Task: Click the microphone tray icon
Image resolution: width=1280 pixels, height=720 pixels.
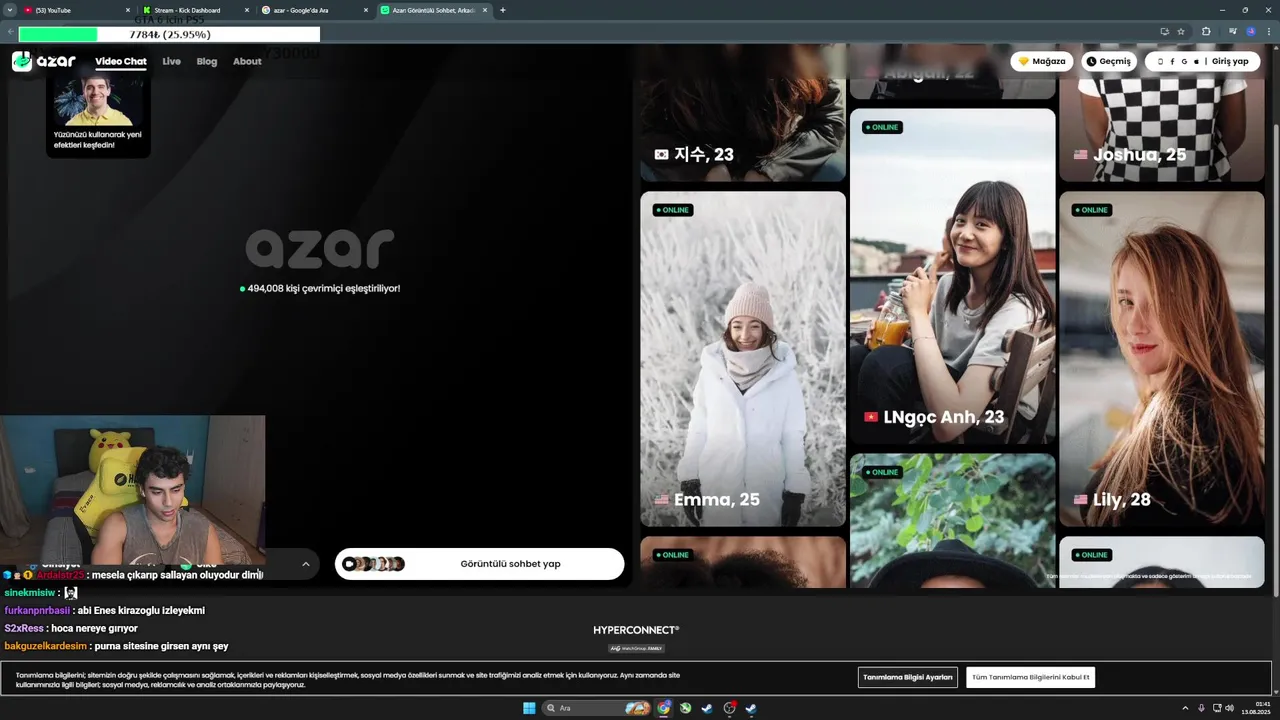Action: [x=1201, y=708]
